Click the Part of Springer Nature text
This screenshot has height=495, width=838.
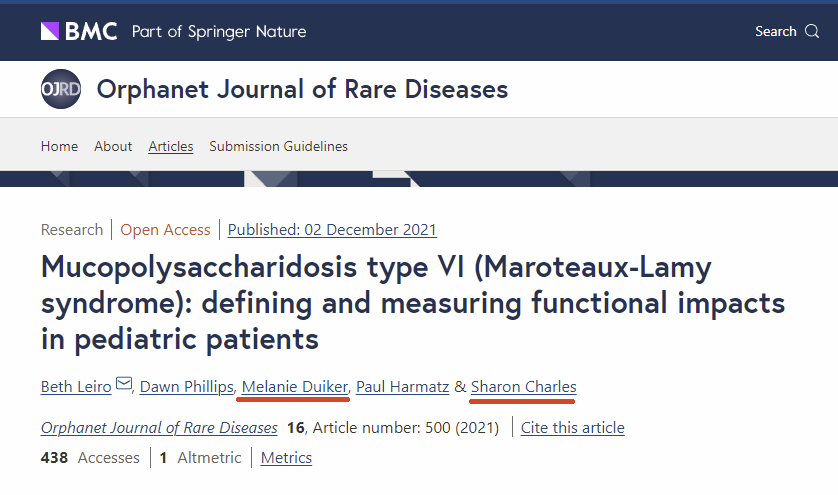click(219, 32)
